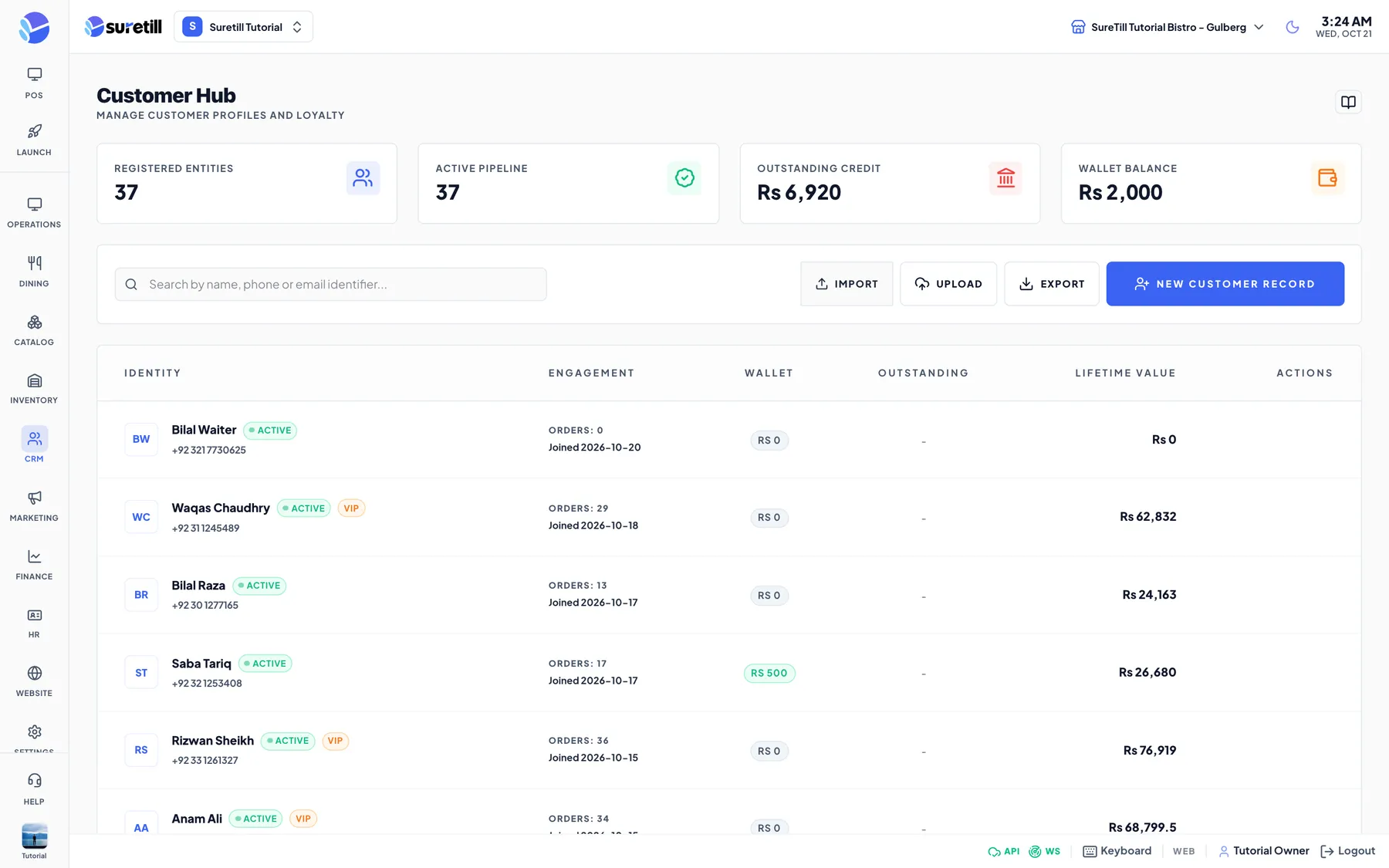Create a New Customer Record
1389x868 pixels.
pyautogui.click(x=1225, y=284)
